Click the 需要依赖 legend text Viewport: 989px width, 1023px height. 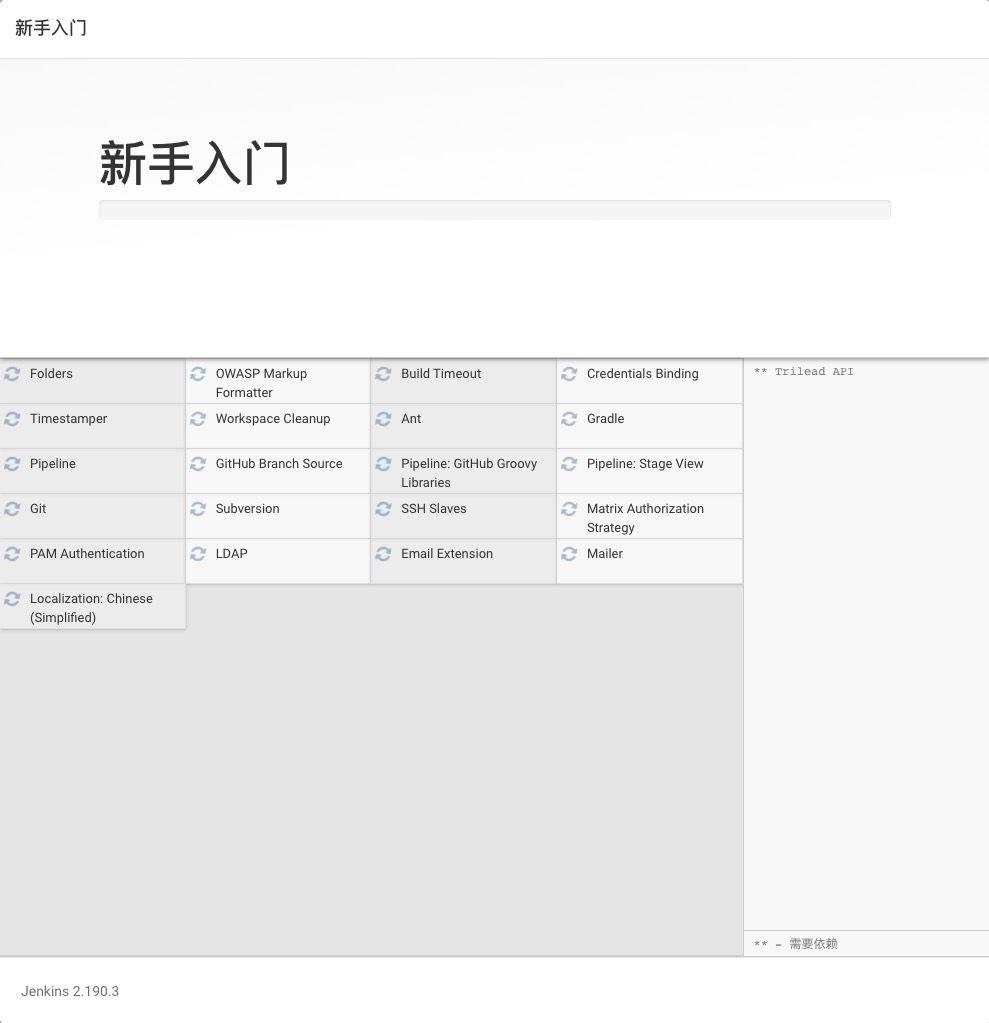813,944
